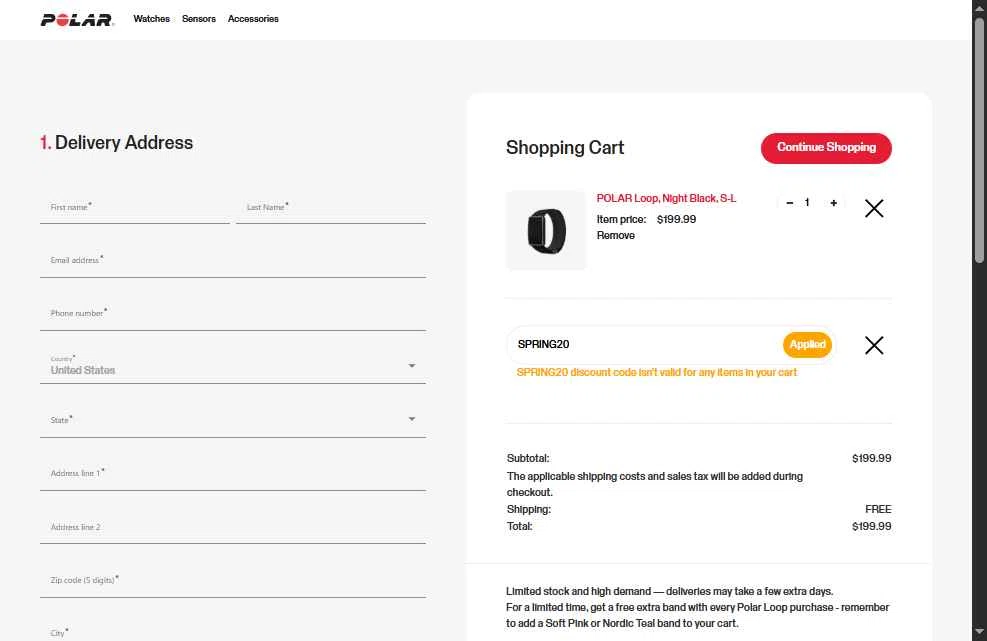Click the scrollbar down arrow
The height and width of the screenshot is (641, 987).
(x=979, y=632)
